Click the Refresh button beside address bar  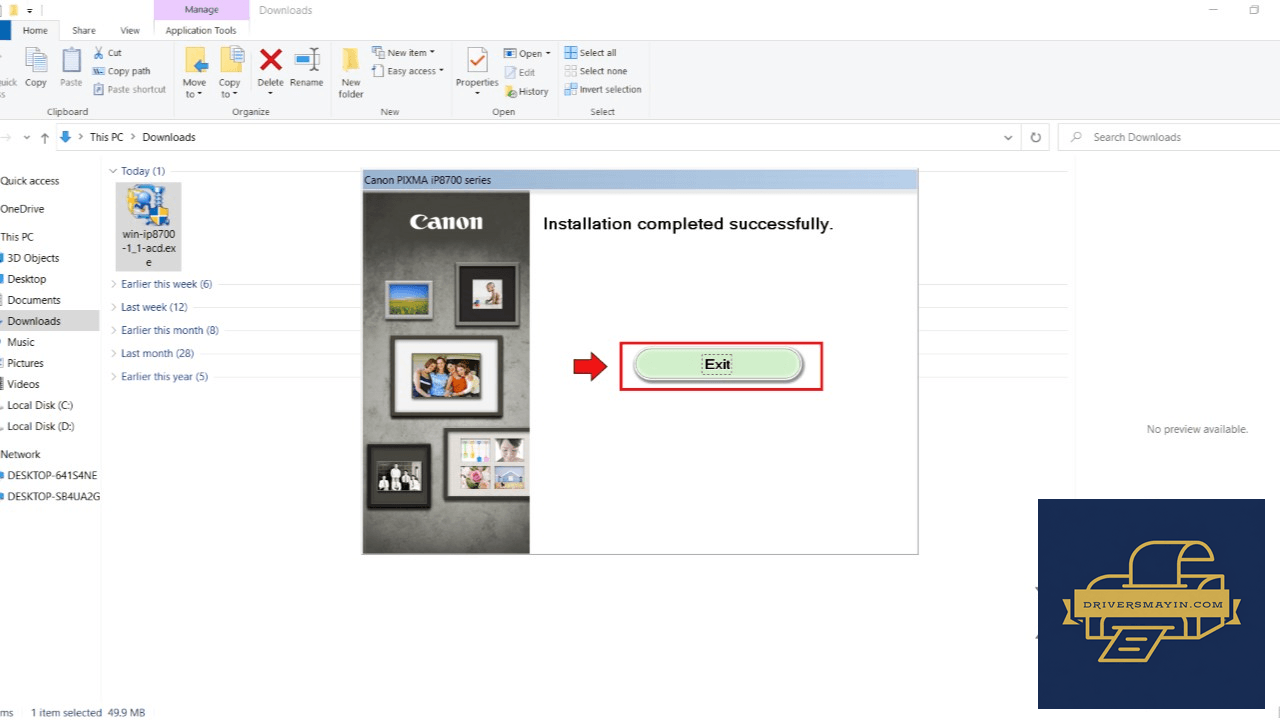point(1036,137)
